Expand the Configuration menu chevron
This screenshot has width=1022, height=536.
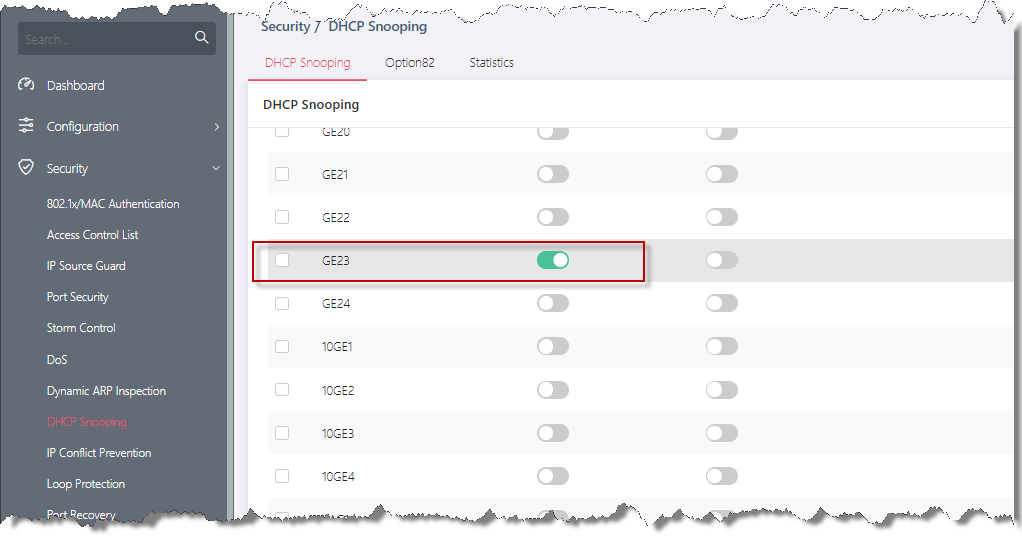pyautogui.click(x=216, y=127)
